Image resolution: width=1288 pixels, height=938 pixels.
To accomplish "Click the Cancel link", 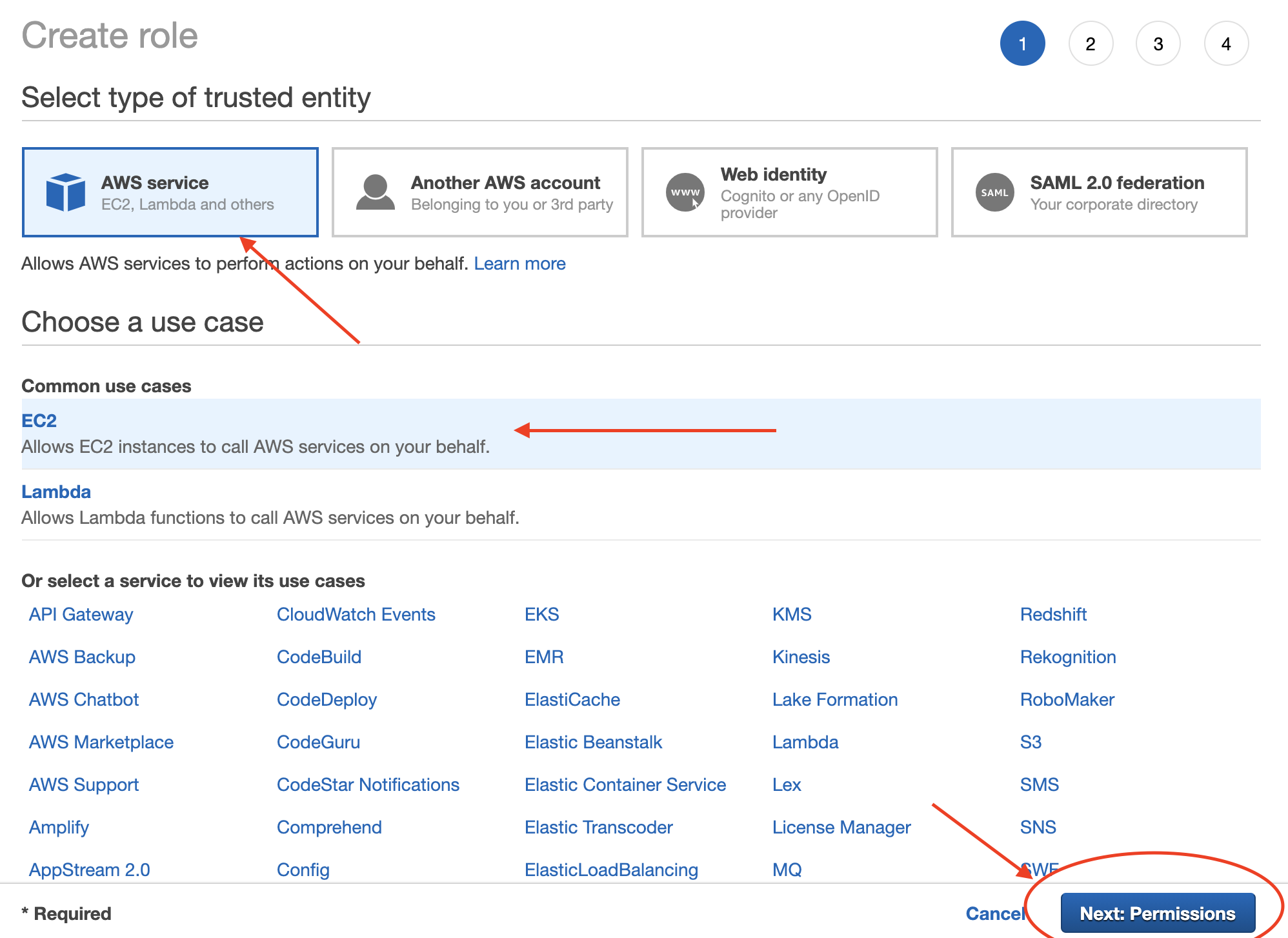I will 994,913.
